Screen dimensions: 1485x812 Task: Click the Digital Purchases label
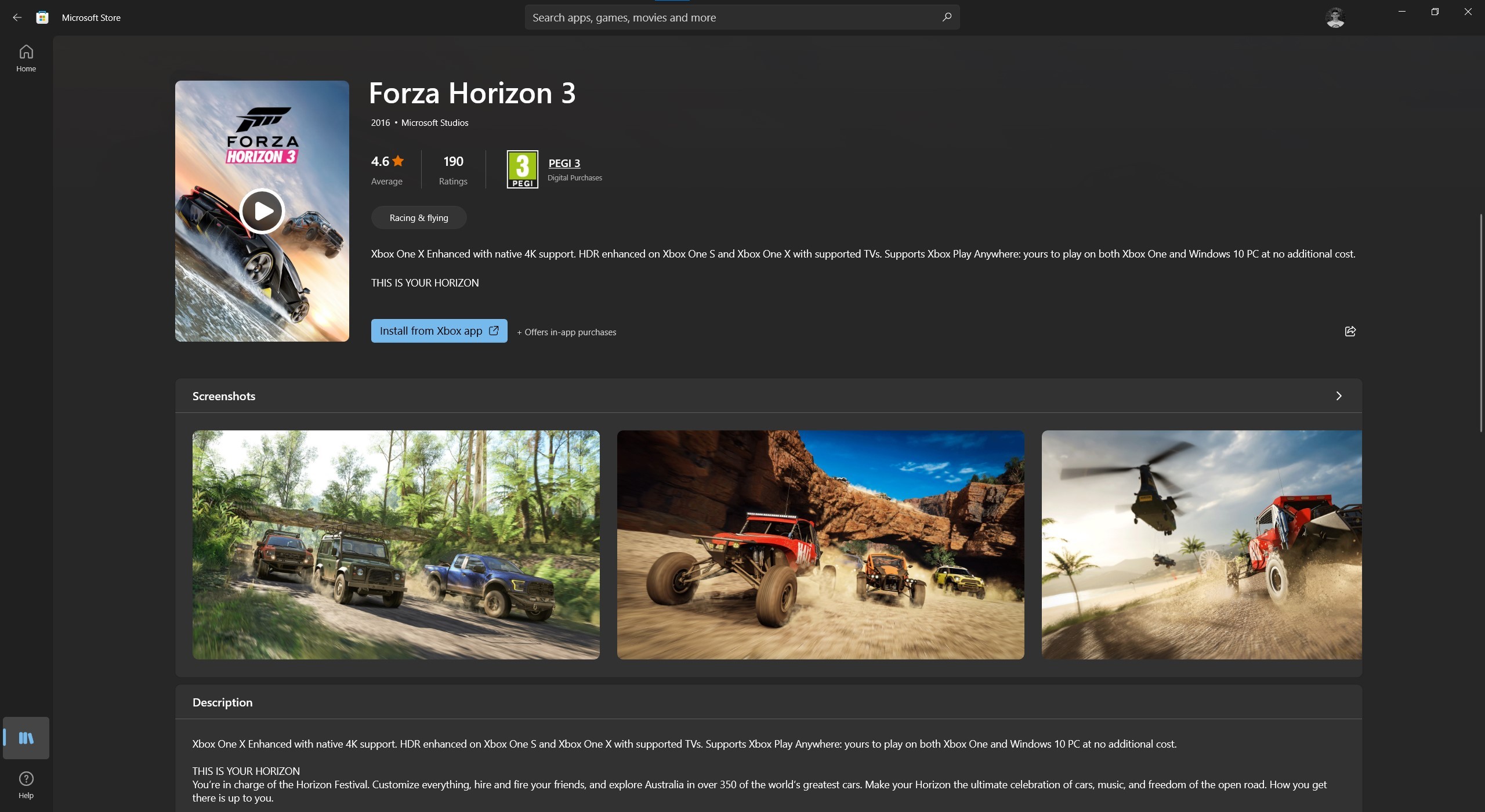[x=575, y=177]
